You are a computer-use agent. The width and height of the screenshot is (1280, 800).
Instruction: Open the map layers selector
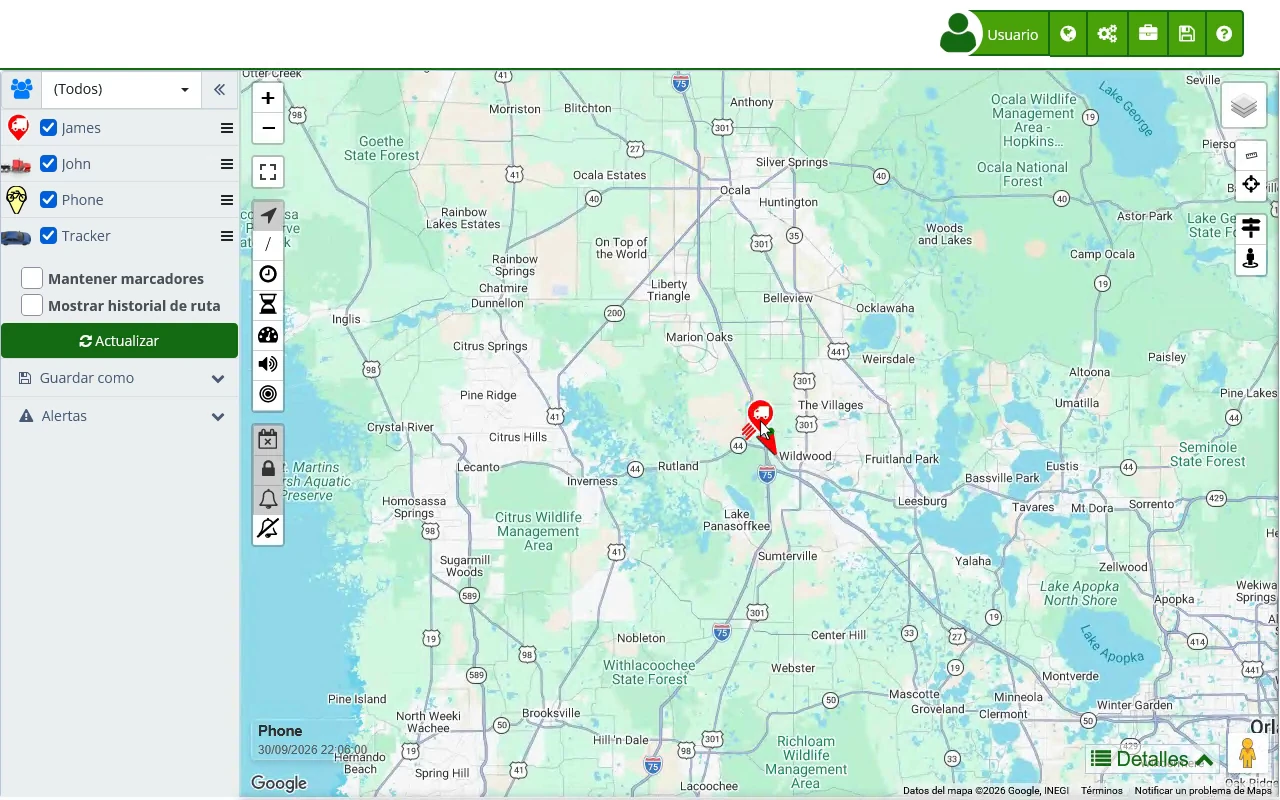[1244, 106]
